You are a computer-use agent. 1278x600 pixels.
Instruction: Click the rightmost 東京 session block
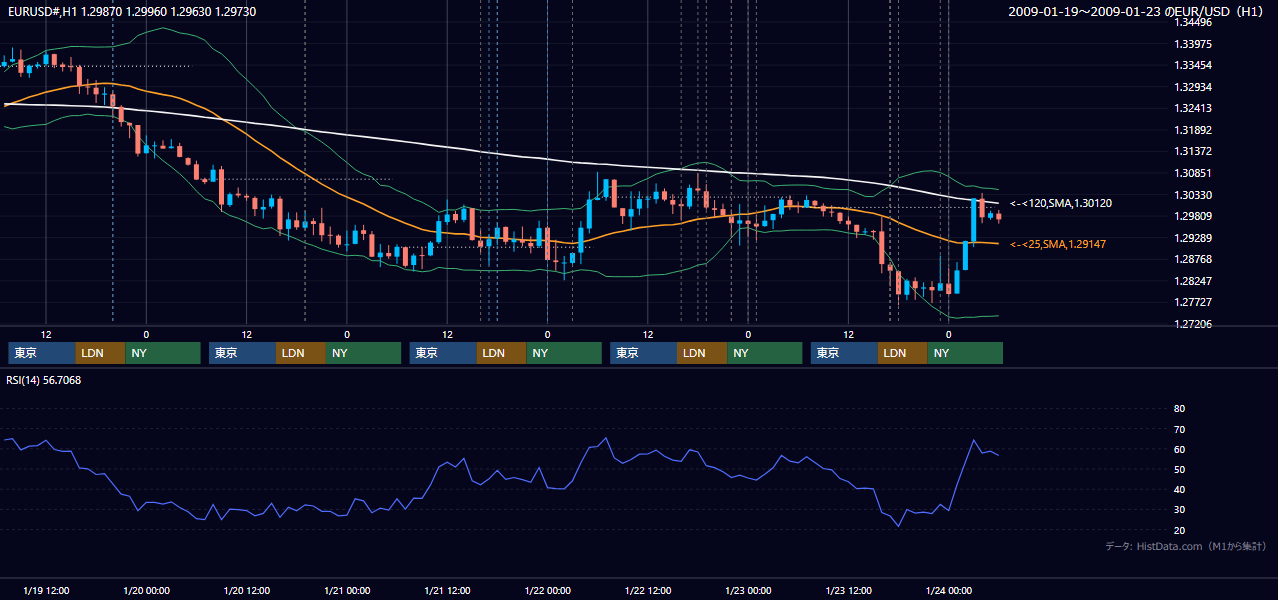coord(845,353)
